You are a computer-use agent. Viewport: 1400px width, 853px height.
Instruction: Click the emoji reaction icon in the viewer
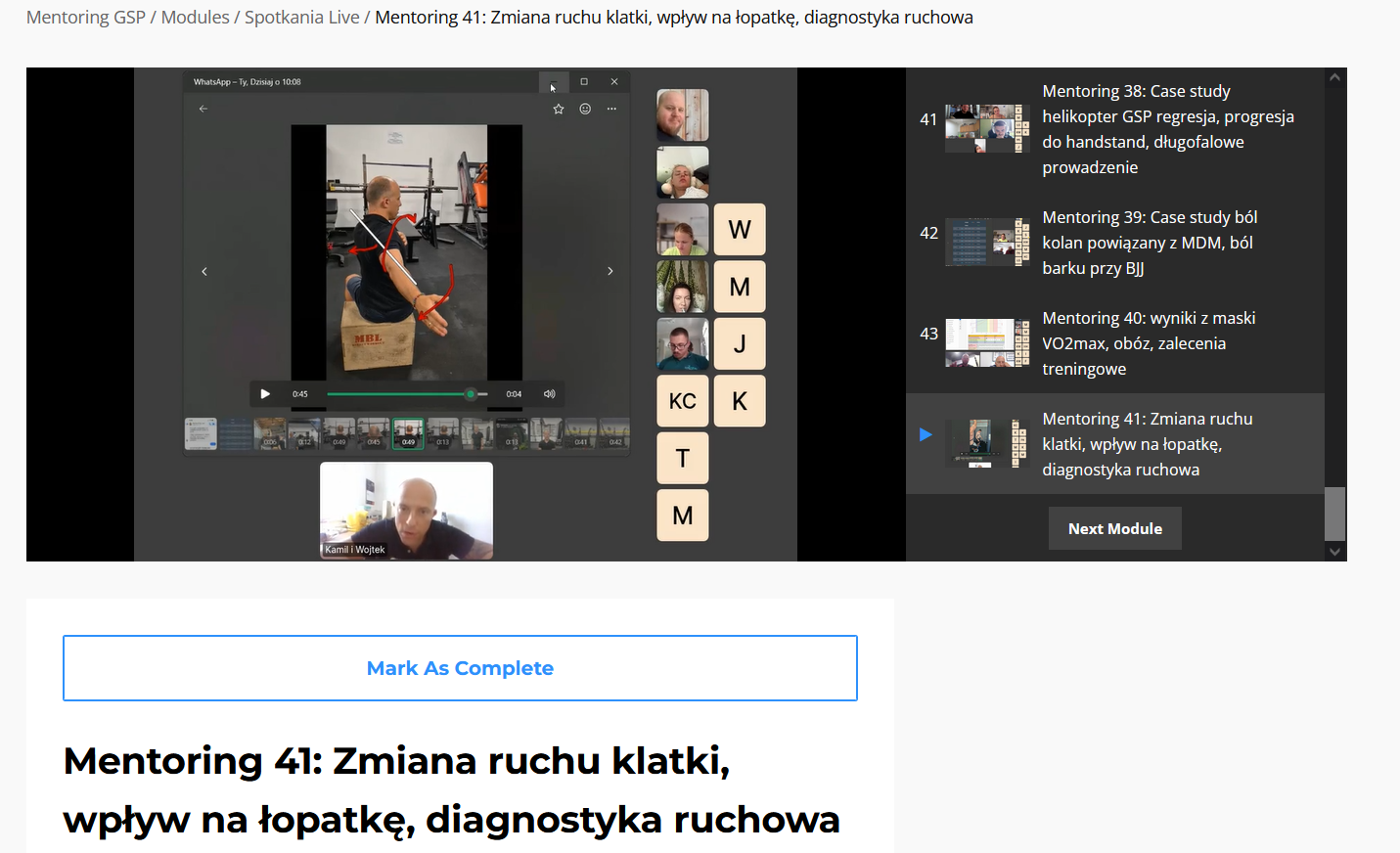(x=585, y=109)
